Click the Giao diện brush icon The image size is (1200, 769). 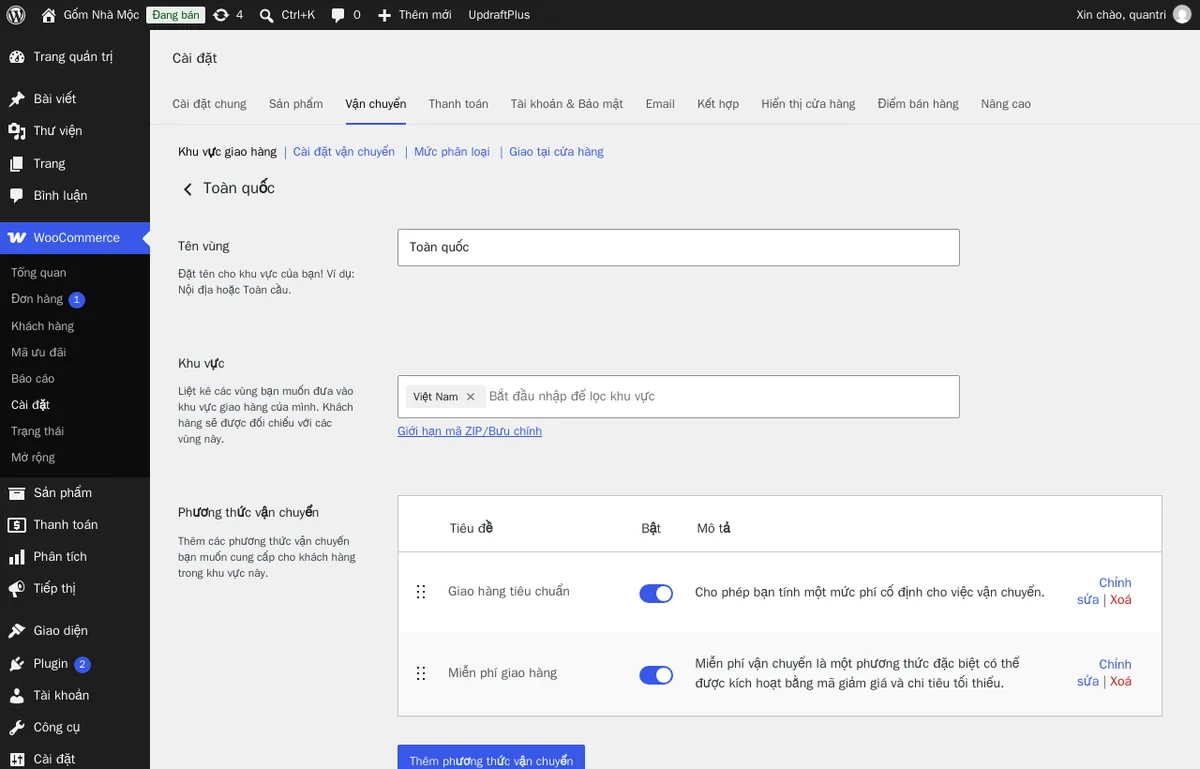[x=17, y=631]
